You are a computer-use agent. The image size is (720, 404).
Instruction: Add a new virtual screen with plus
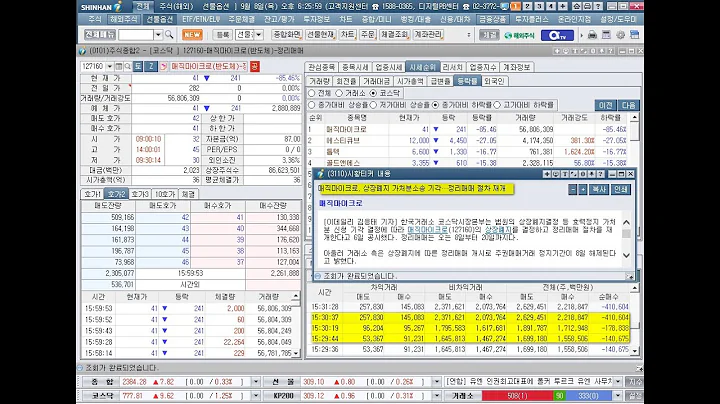pyautogui.click(x=562, y=6)
